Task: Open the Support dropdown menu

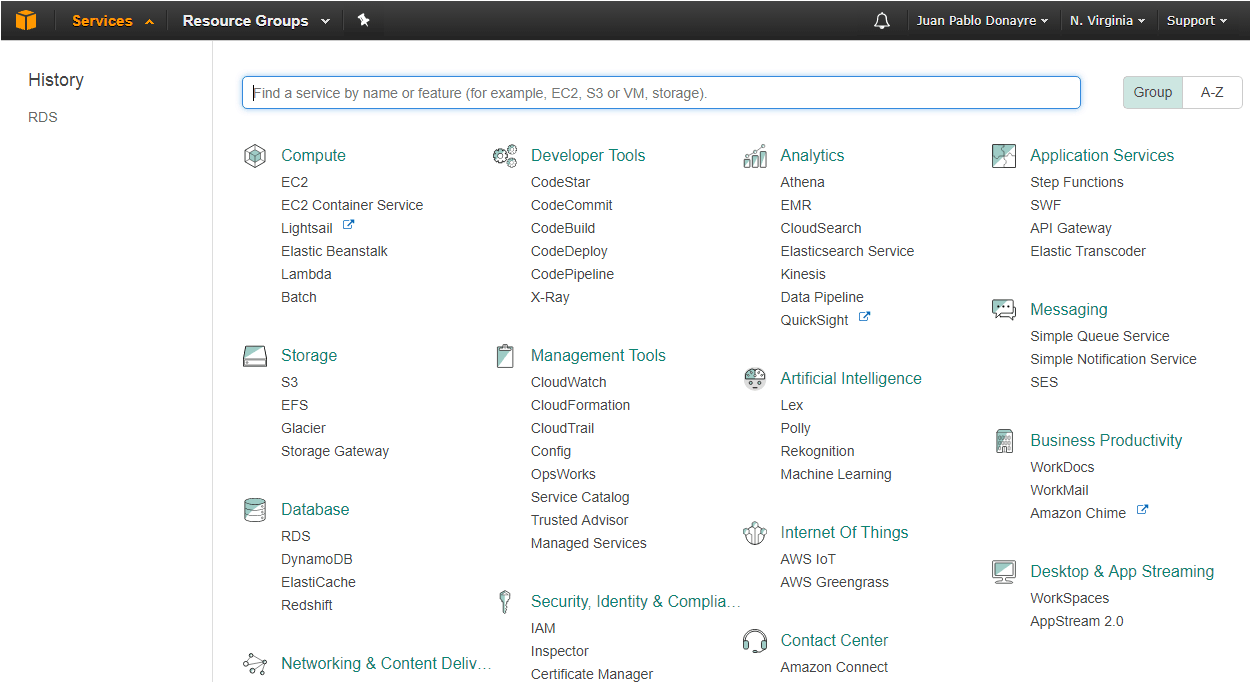Action: click(x=1196, y=21)
